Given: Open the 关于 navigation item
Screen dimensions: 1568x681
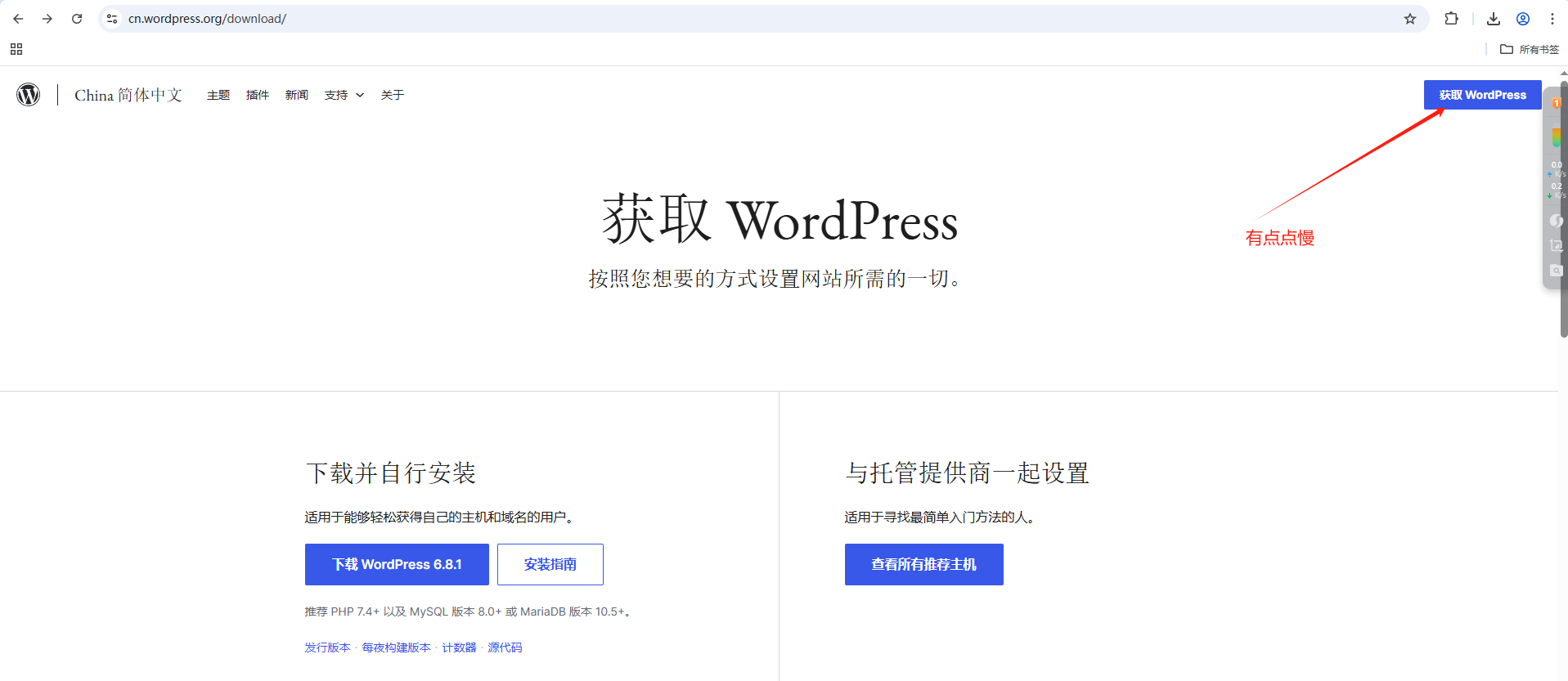Looking at the screenshot, I should (393, 96).
